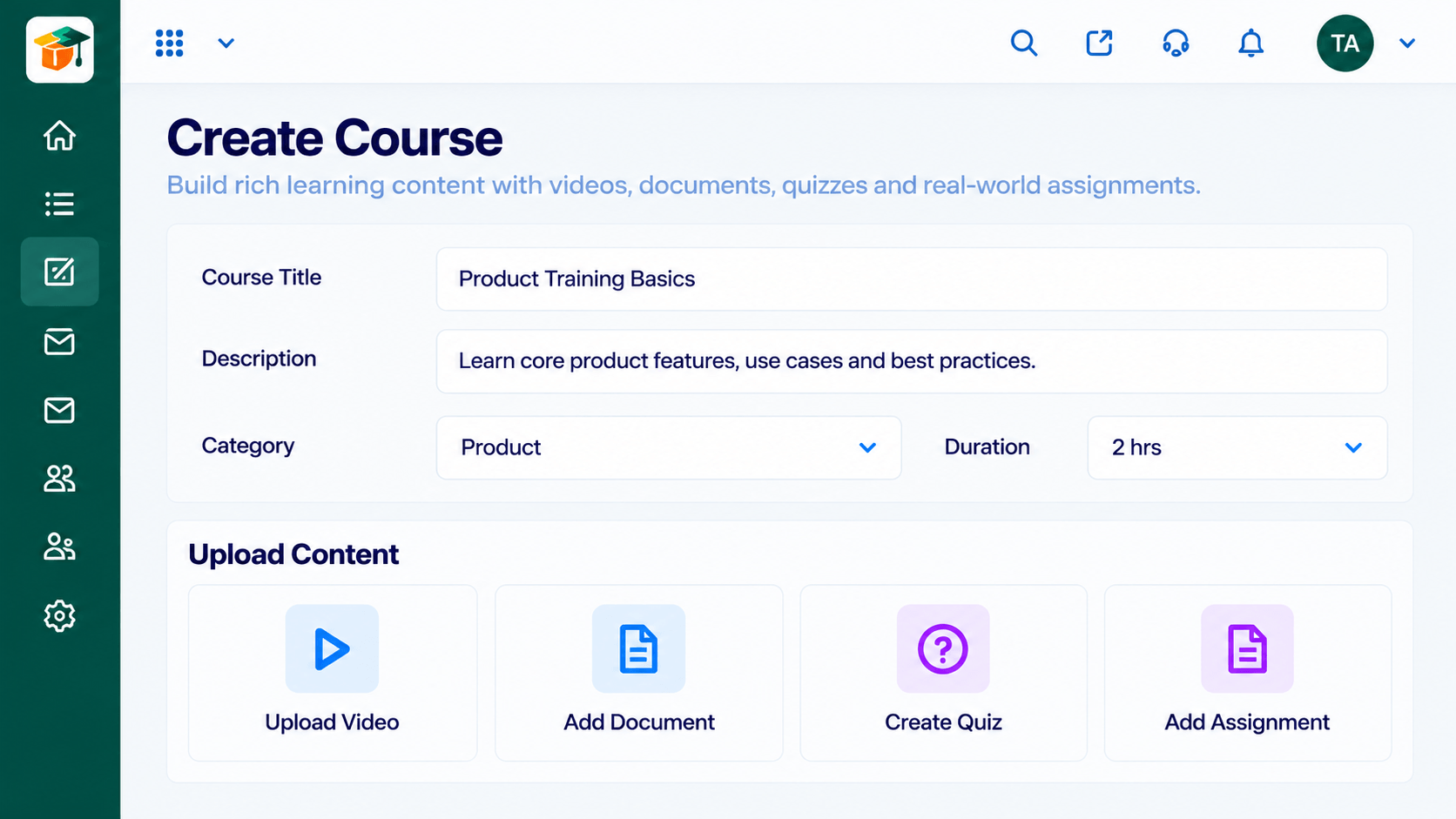This screenshot has height=819, width=1456.
Task: Open the two-person group sidebar icon
Action: (59, 478)
